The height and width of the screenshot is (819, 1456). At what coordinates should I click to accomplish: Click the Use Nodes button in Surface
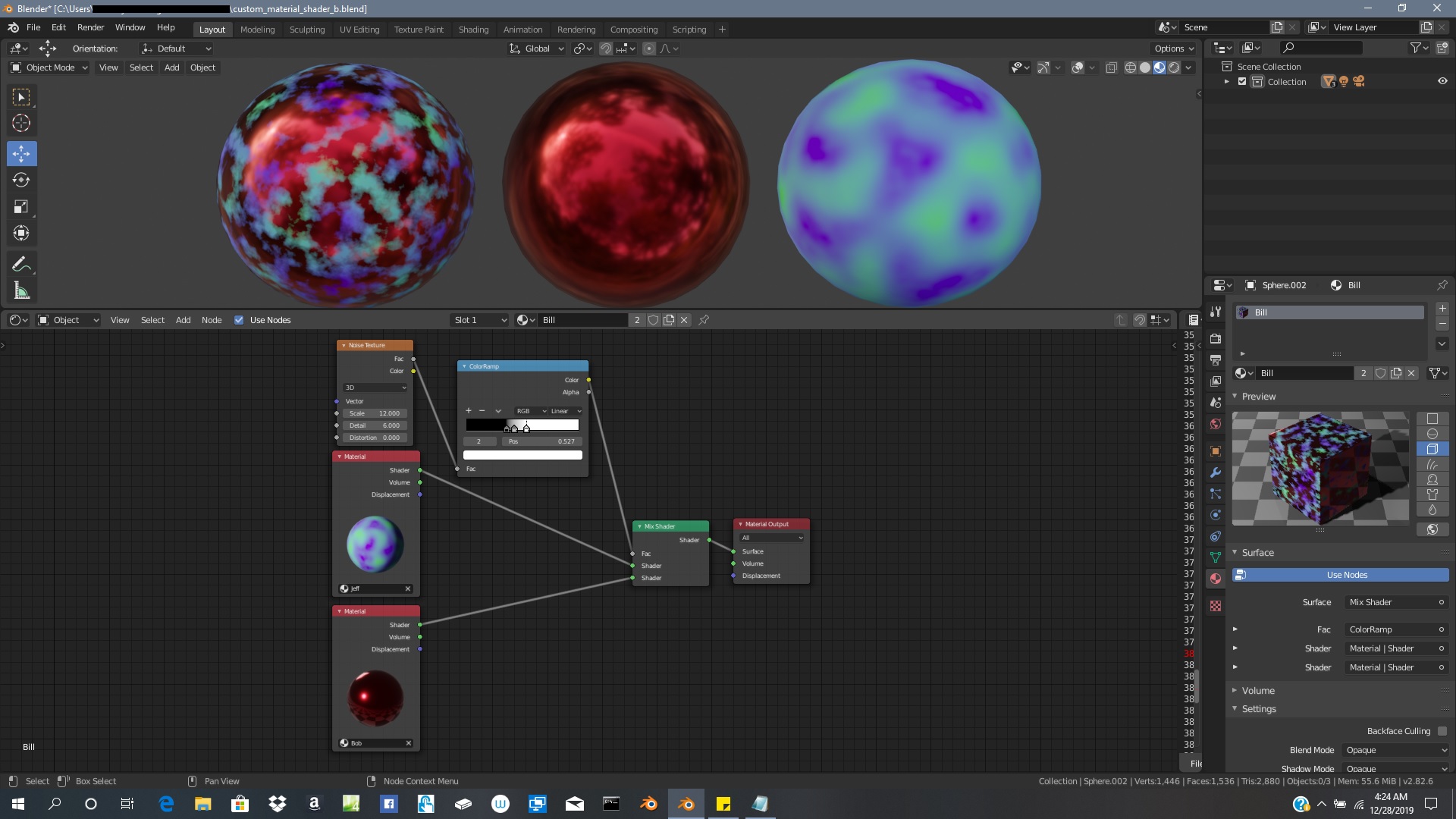tap(1341, 575)
